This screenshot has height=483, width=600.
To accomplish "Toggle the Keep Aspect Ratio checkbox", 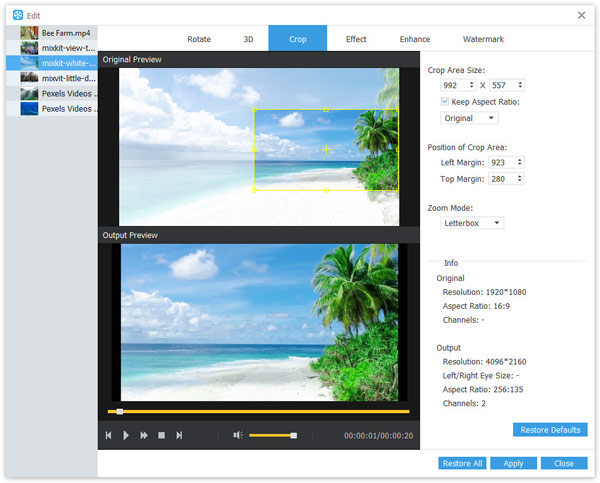I will pos(446,102).
